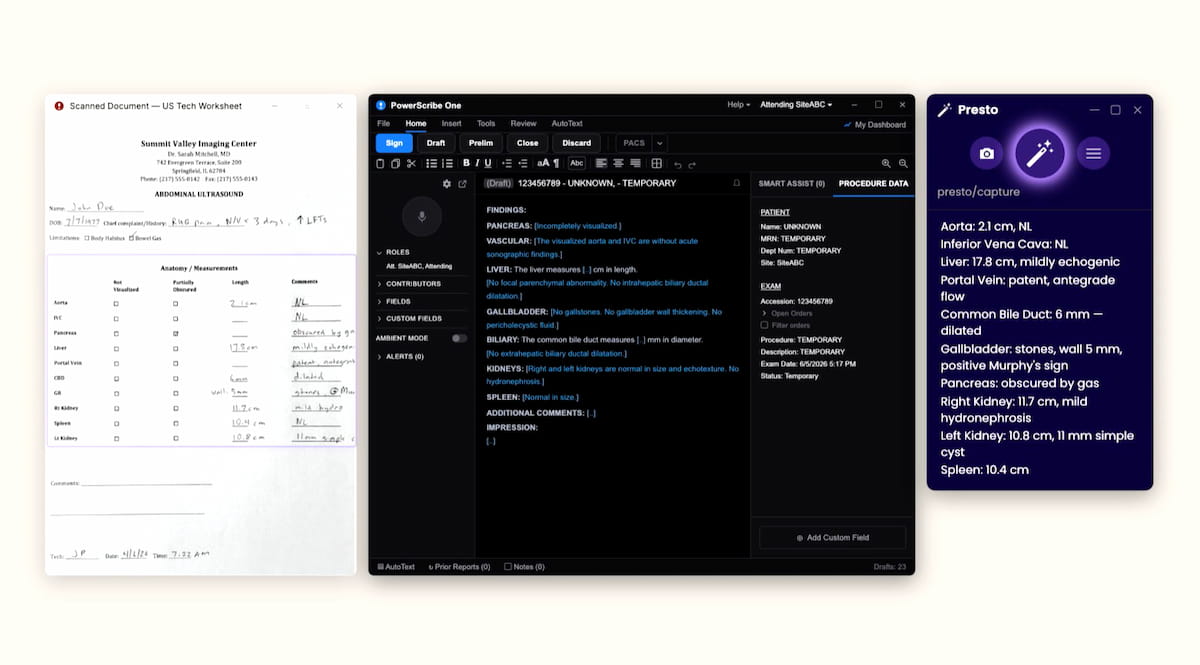Click the Copy icon in PowerScribe toolbar
The height and width of the screenshot is (665, 1200).
point(395,163)
